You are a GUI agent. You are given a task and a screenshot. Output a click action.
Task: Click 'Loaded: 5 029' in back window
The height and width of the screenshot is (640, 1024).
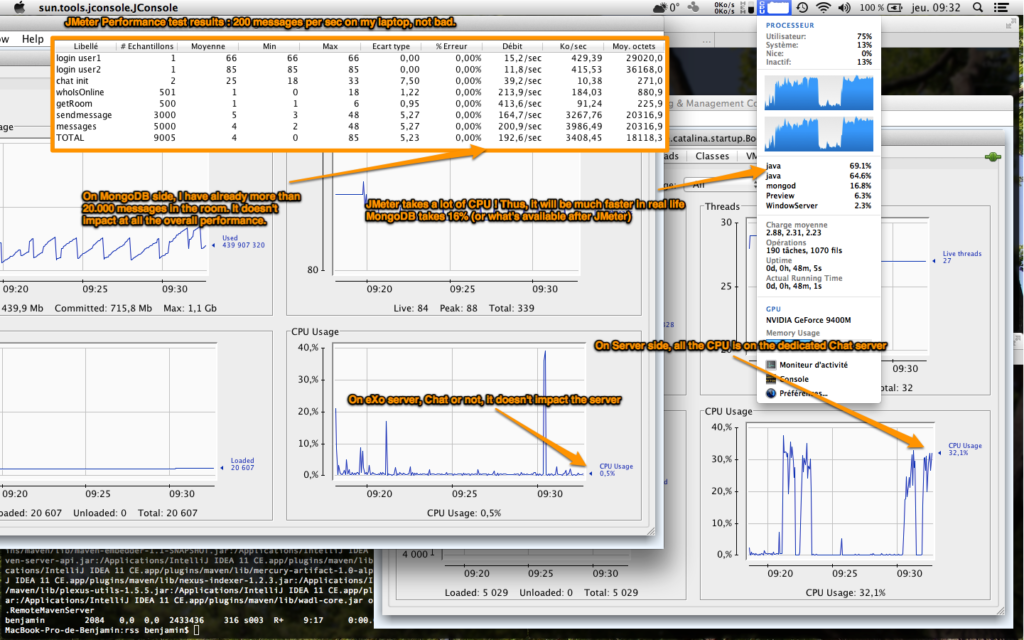pyautogui.click(x=477, y=592)
